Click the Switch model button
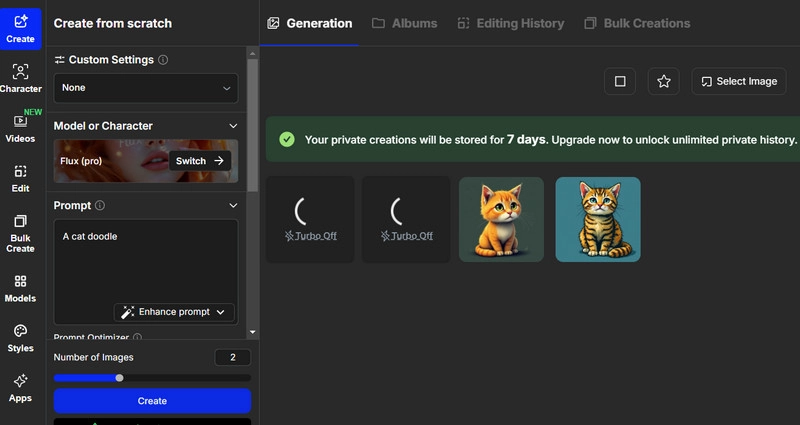Screen dimensions: 800x425 199,160
